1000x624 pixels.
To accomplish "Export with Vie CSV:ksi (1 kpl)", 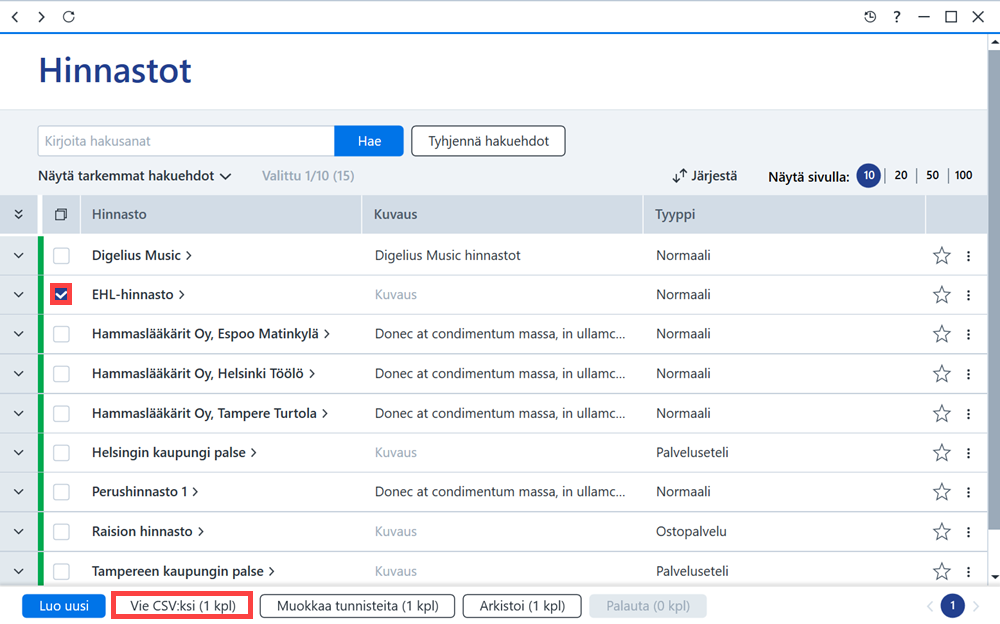I will [x=182, y=605].
